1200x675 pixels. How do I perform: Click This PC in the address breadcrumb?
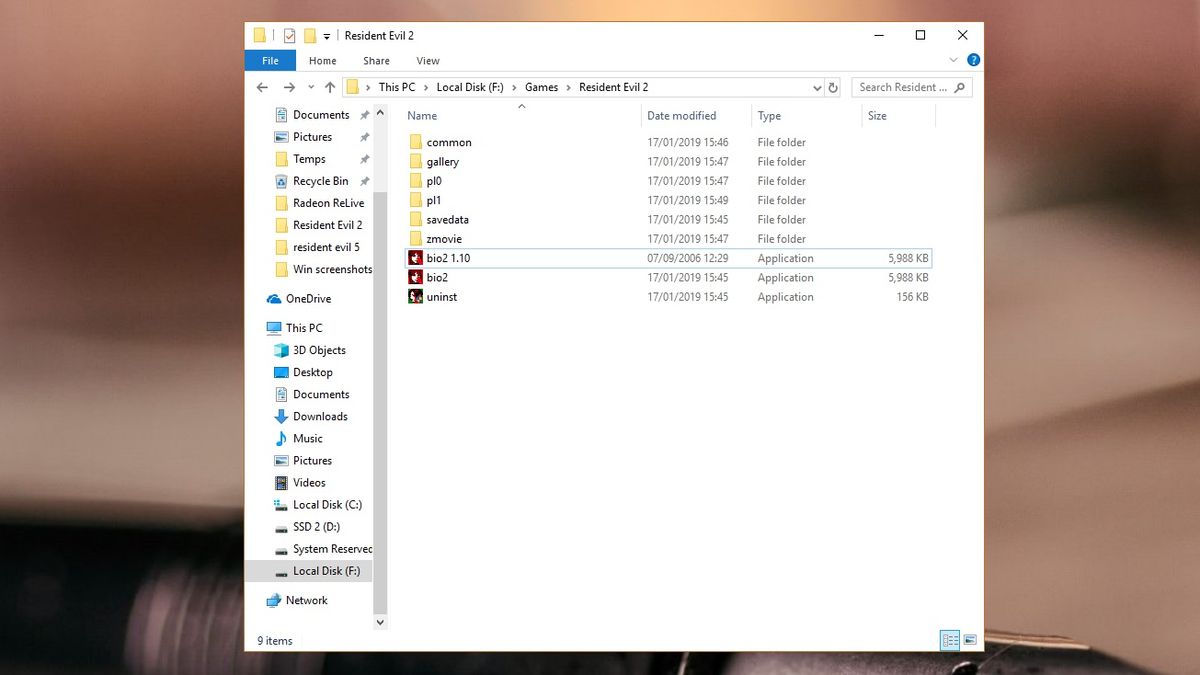coord(397,87)
